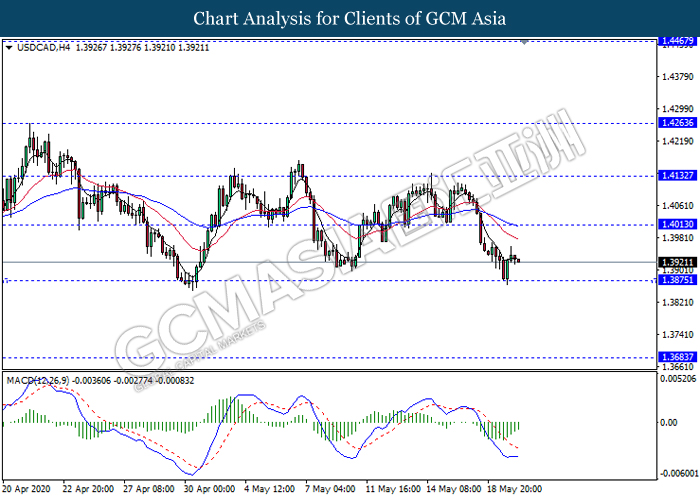Click the 1.42990 price axis value
The image size is (700, 500).
[678, 109]
